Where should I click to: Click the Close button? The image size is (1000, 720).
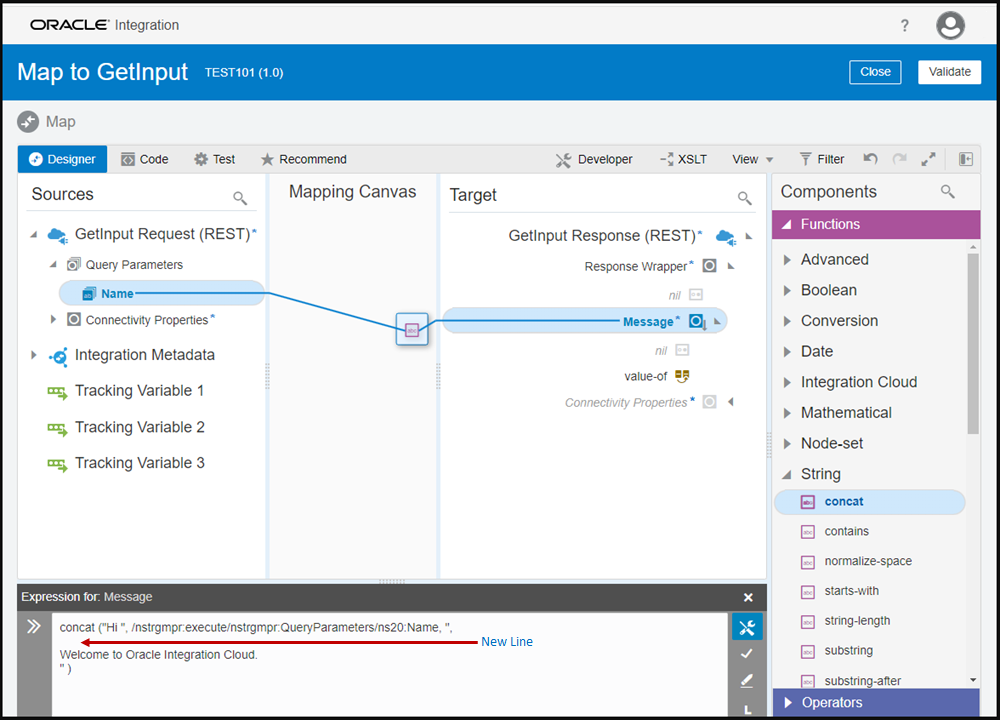pos(875,72)
